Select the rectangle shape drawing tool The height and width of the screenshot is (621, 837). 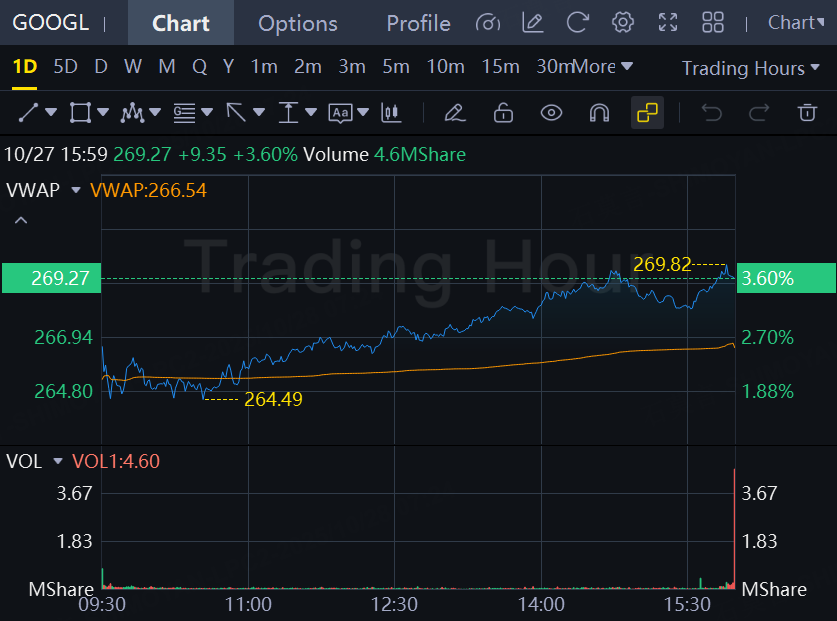80,113
